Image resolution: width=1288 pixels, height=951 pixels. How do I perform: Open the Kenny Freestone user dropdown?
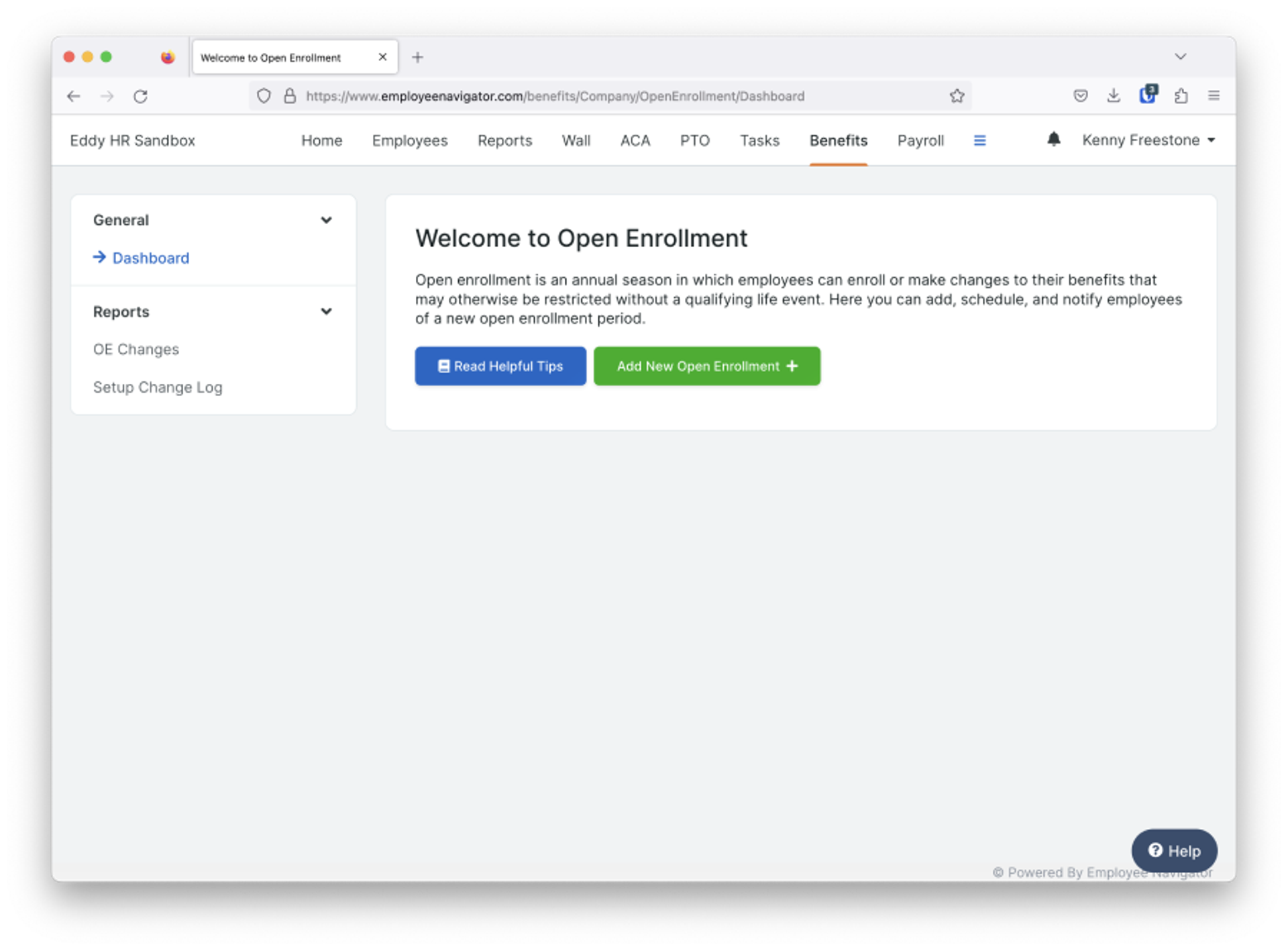(1148, 140)
